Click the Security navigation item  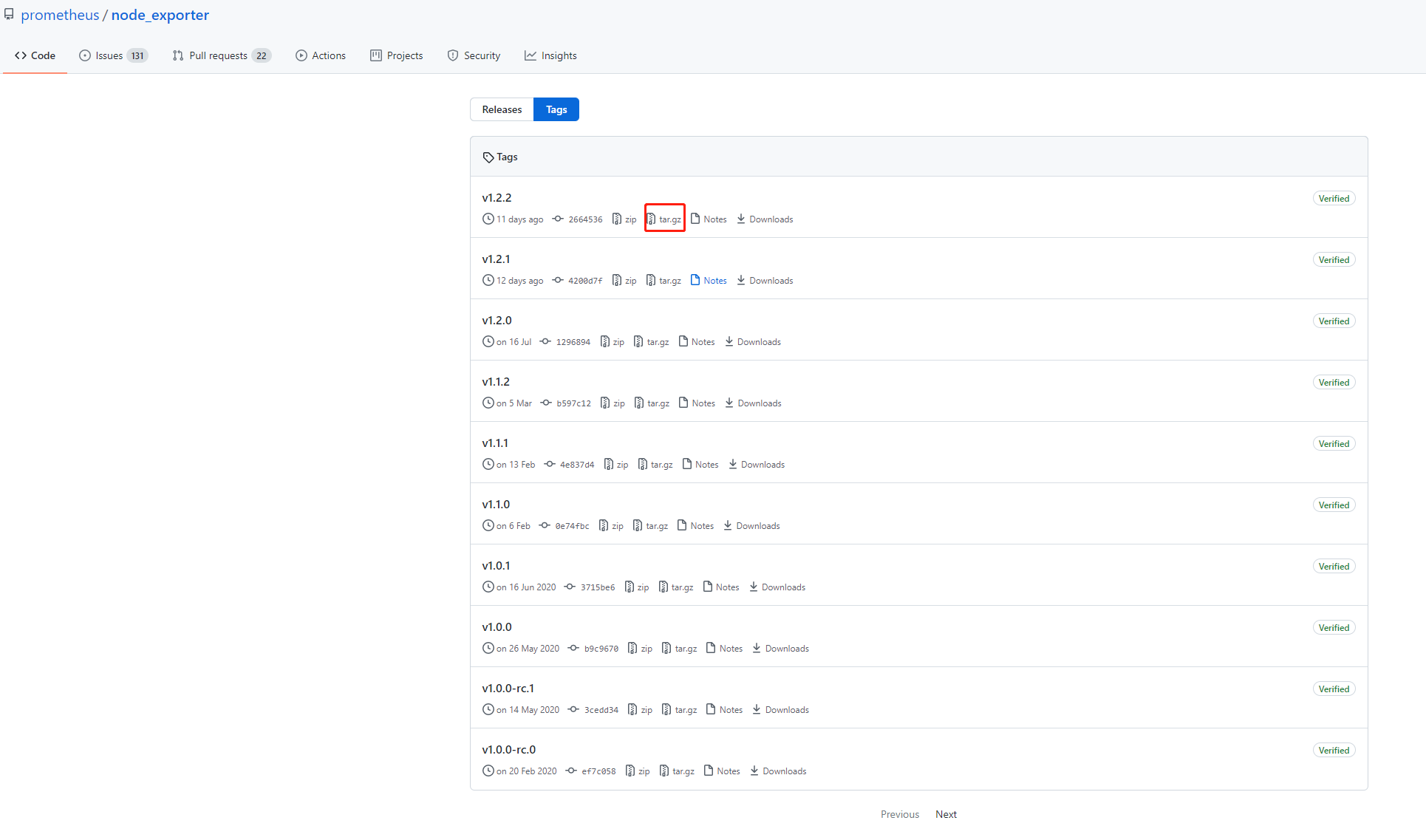tap(473, 55)
